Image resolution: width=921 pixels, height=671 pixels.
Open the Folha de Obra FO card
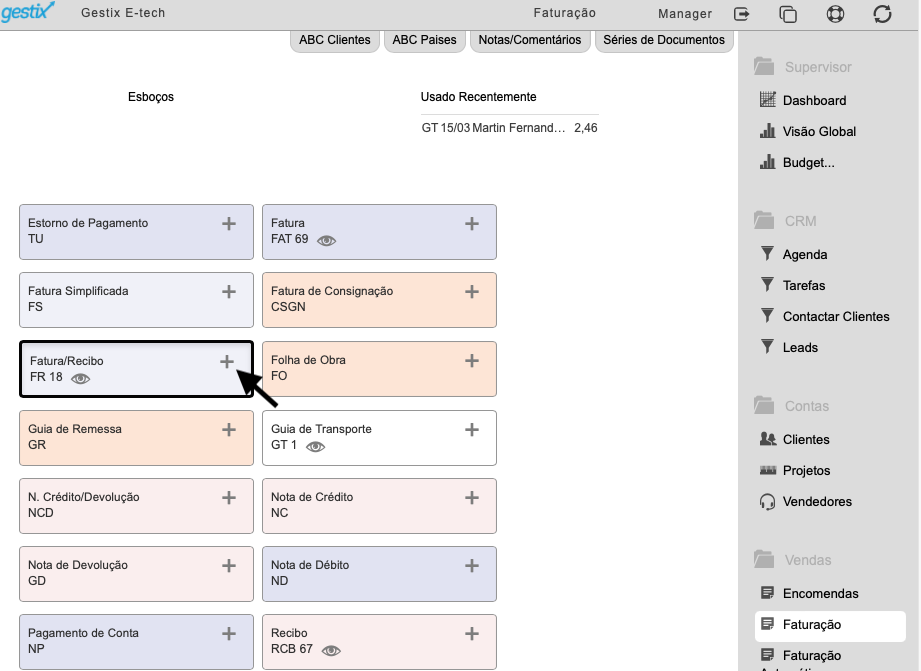(379, 369)
